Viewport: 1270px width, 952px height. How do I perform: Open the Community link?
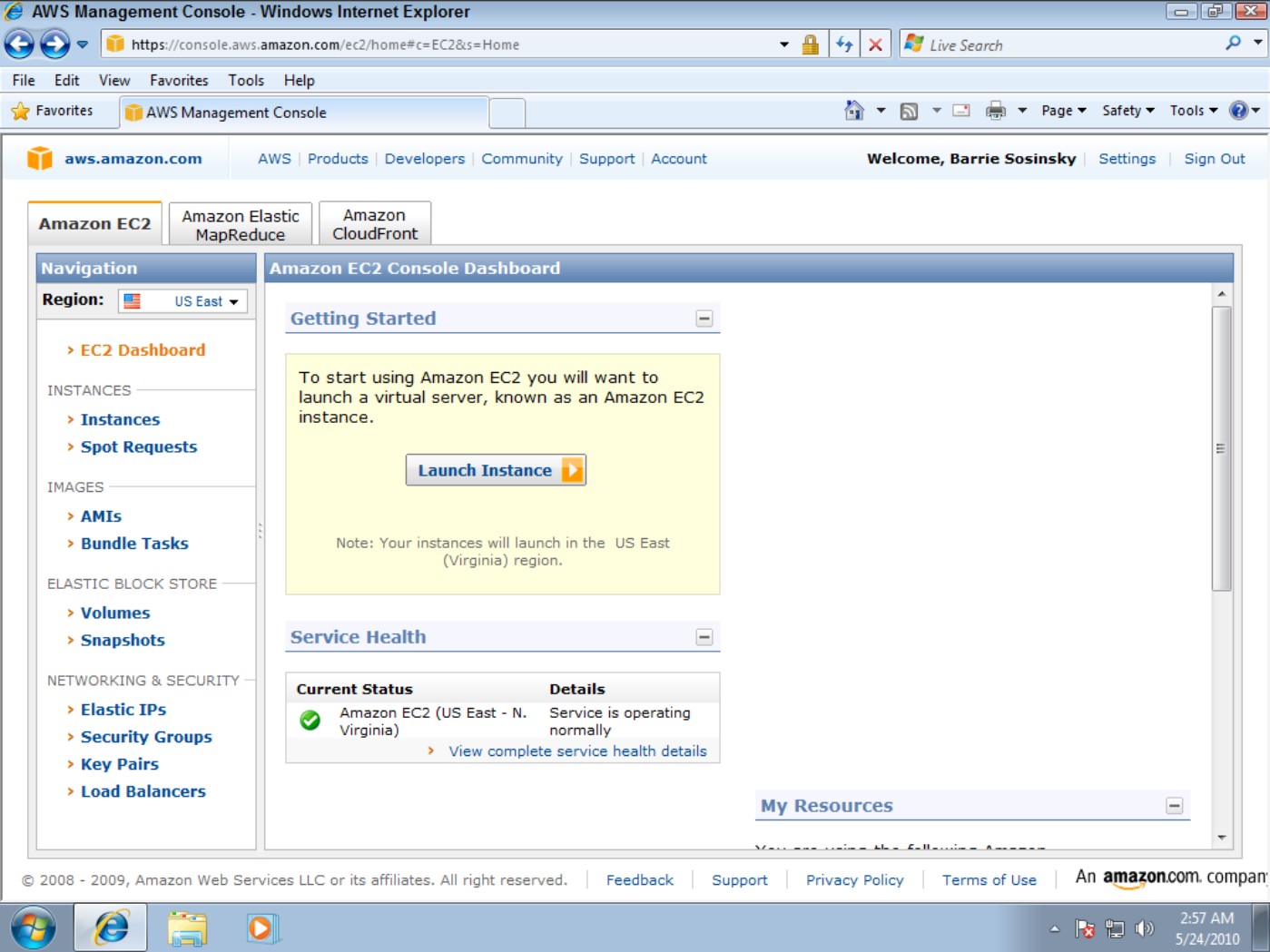pyautogui.click(x=522, y=159)
